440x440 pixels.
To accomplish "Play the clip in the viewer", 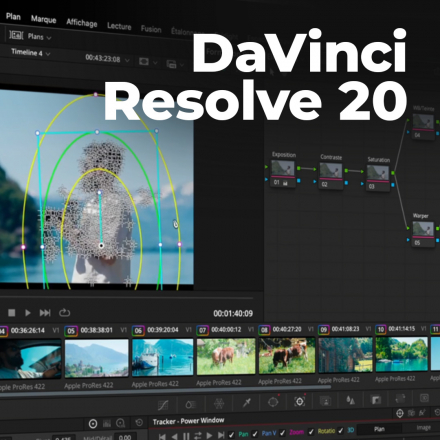I will tap(28, 313).
